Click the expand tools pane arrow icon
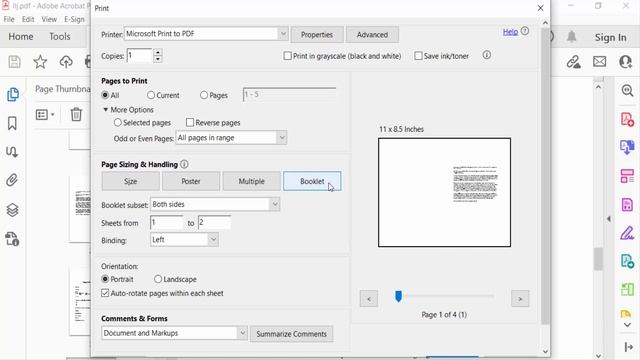 [609, 219]
